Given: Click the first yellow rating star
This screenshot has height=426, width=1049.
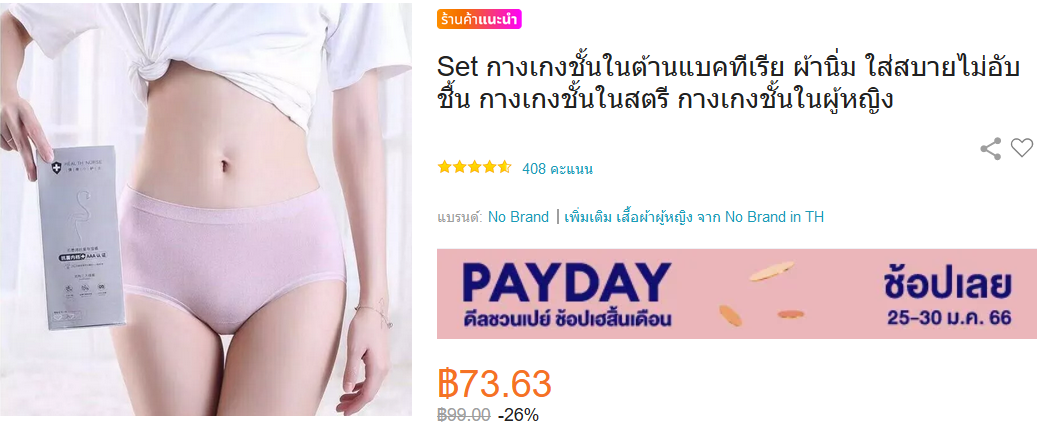Looking at the screenshot, I should (445, 167).
